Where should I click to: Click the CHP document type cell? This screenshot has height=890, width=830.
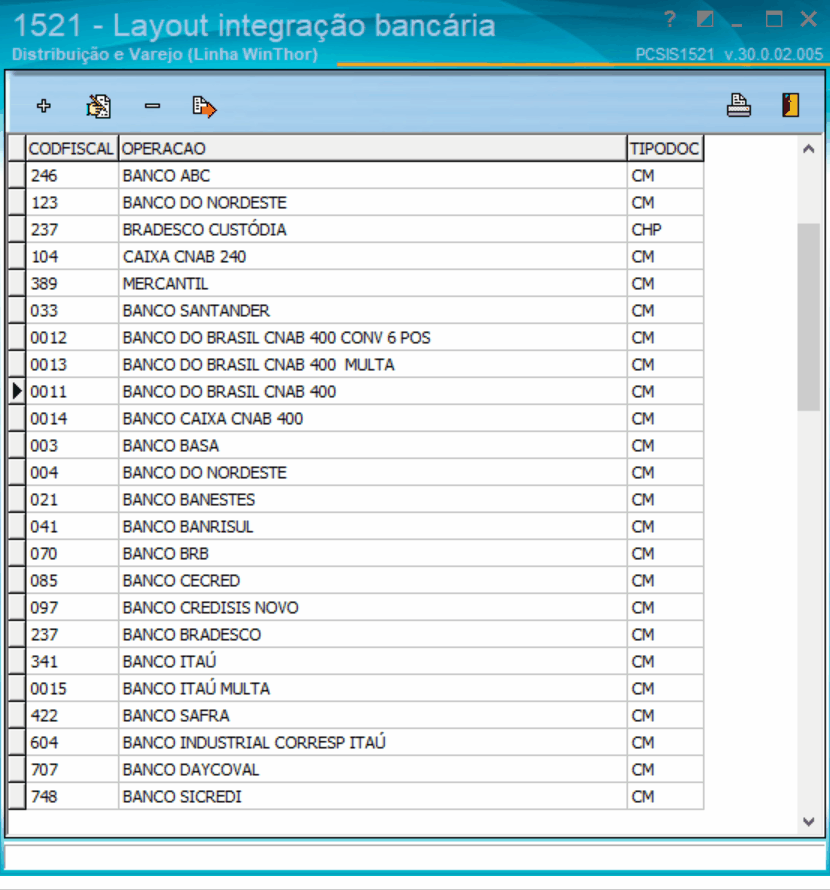[665, 229]
